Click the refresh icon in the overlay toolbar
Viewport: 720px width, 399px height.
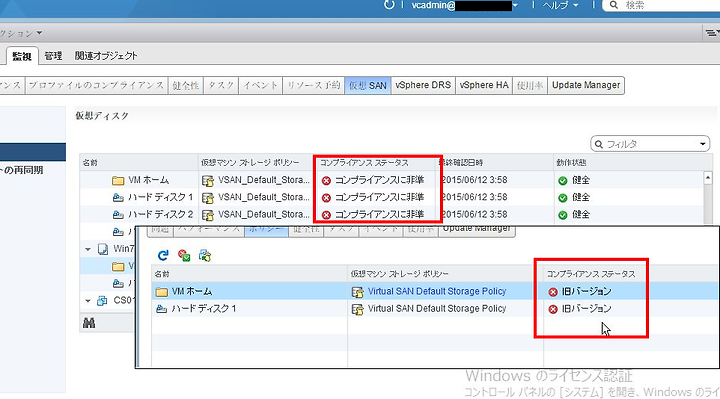pyautogui.click(x=163, y=255)
